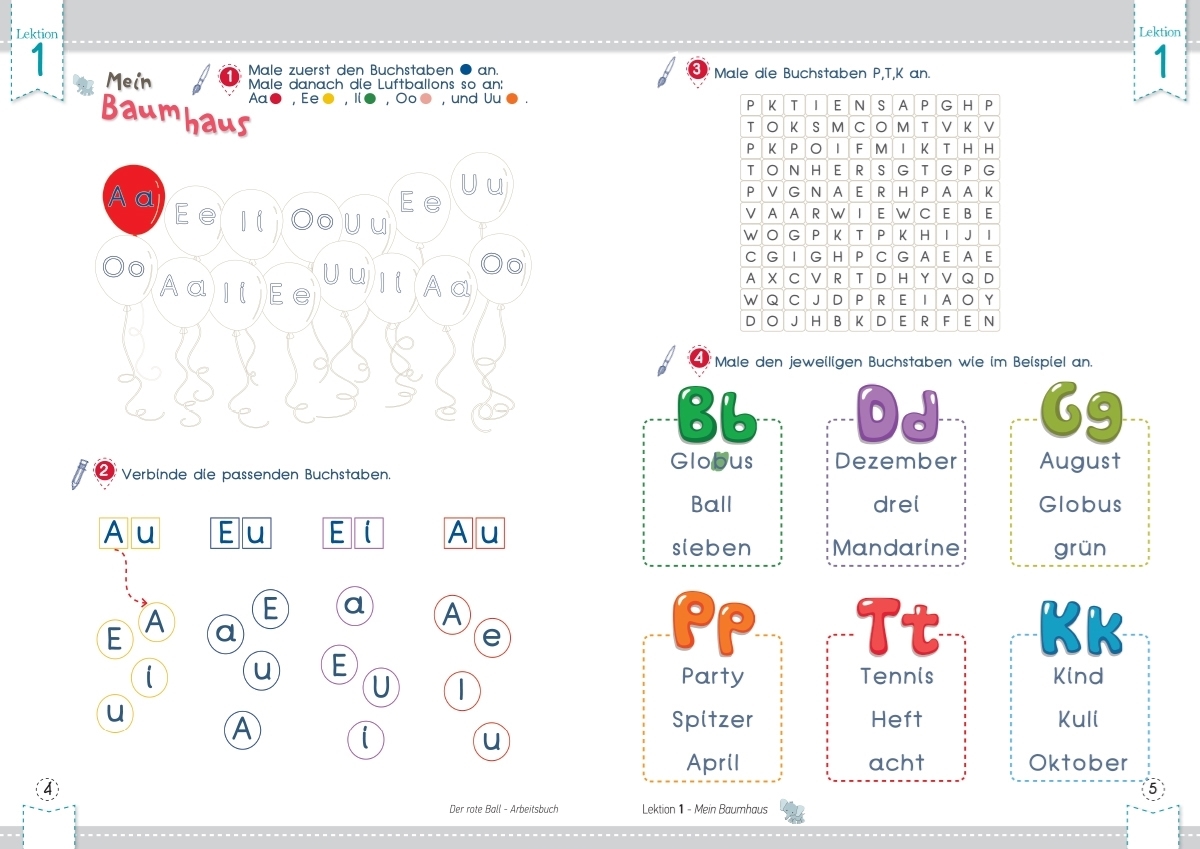Screen dimensions: 1200x849
Task: Click the word Party
Action: pos(713,677)
